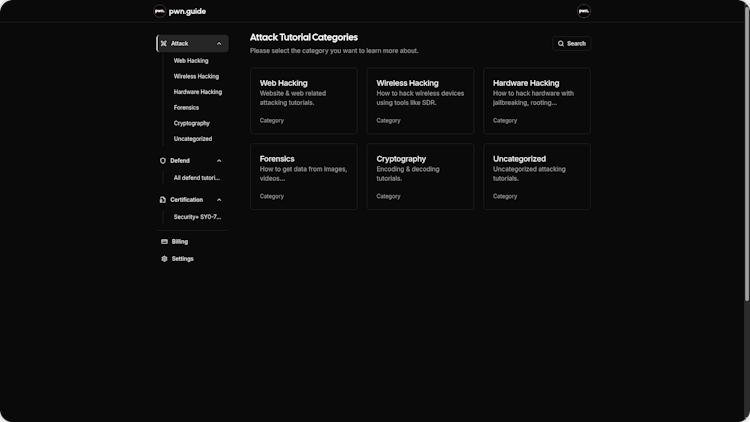Collapse the Attack section chevron
Screen dimensions: 750x422
[x=219, y=44]
